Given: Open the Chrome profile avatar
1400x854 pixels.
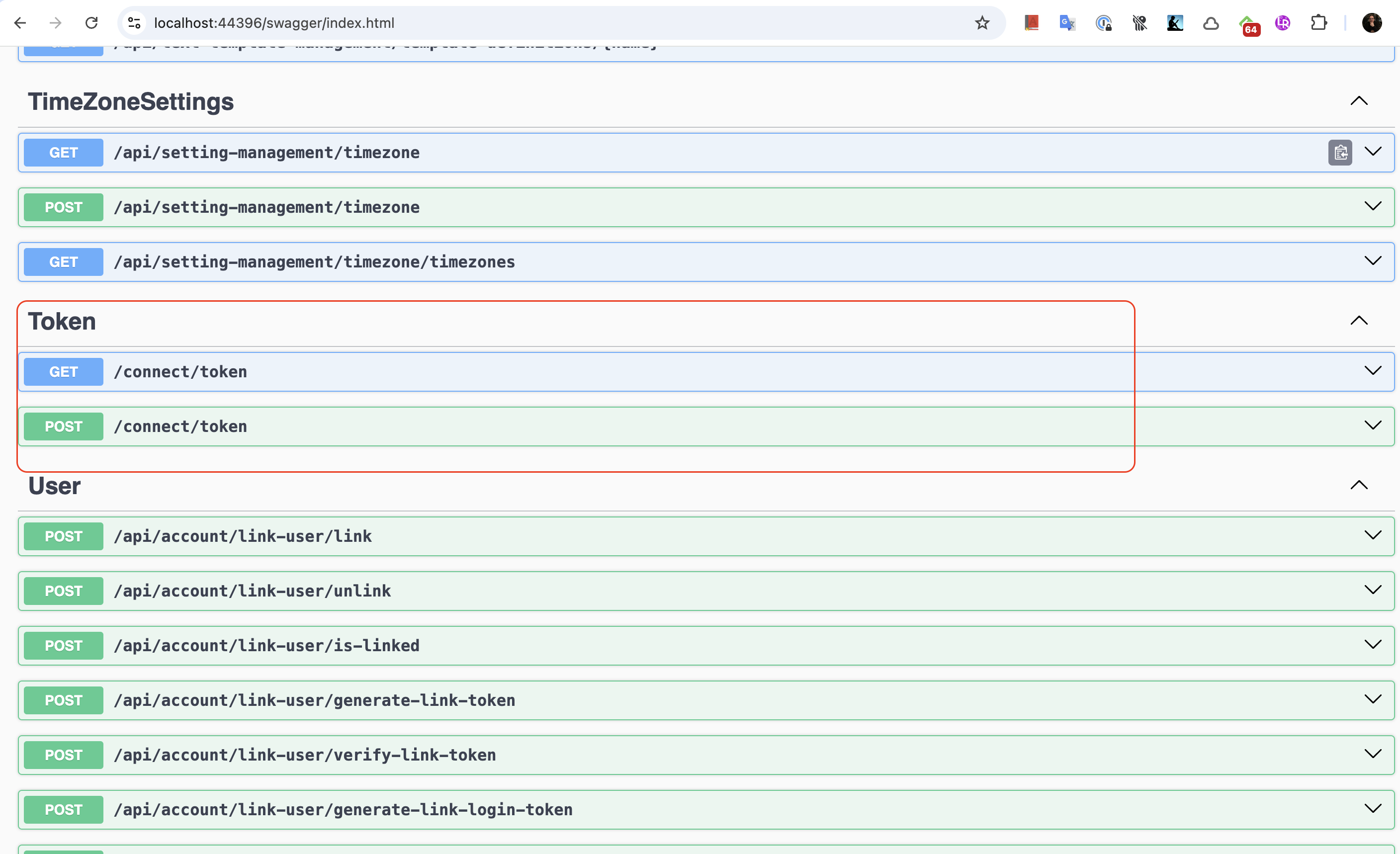Looking at the screenshot, I should [1372, 23].
